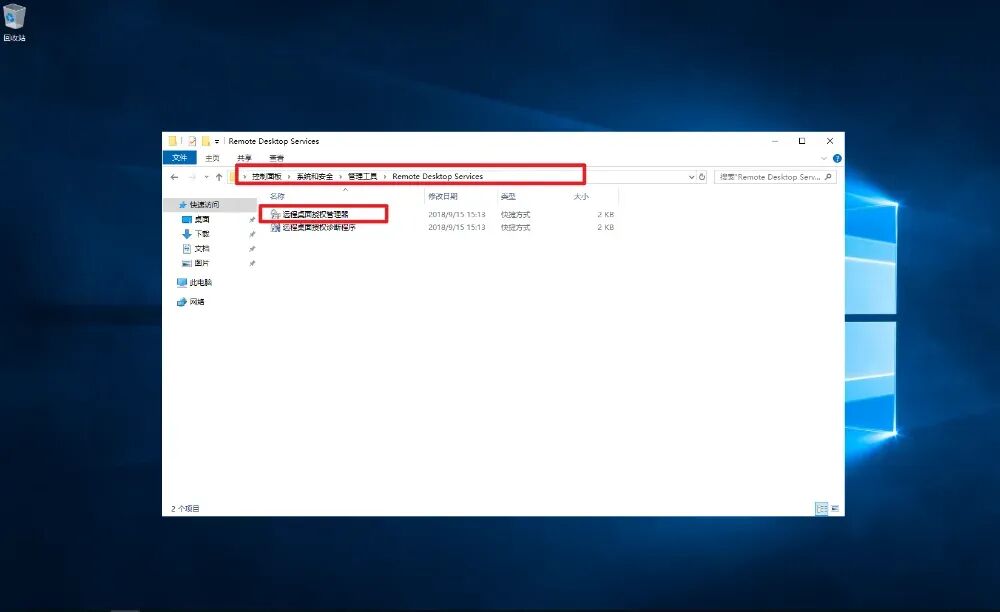The image size is (1000, 612).
Task: Open the 查看 ribbon tab
Action: click(276, 158)
